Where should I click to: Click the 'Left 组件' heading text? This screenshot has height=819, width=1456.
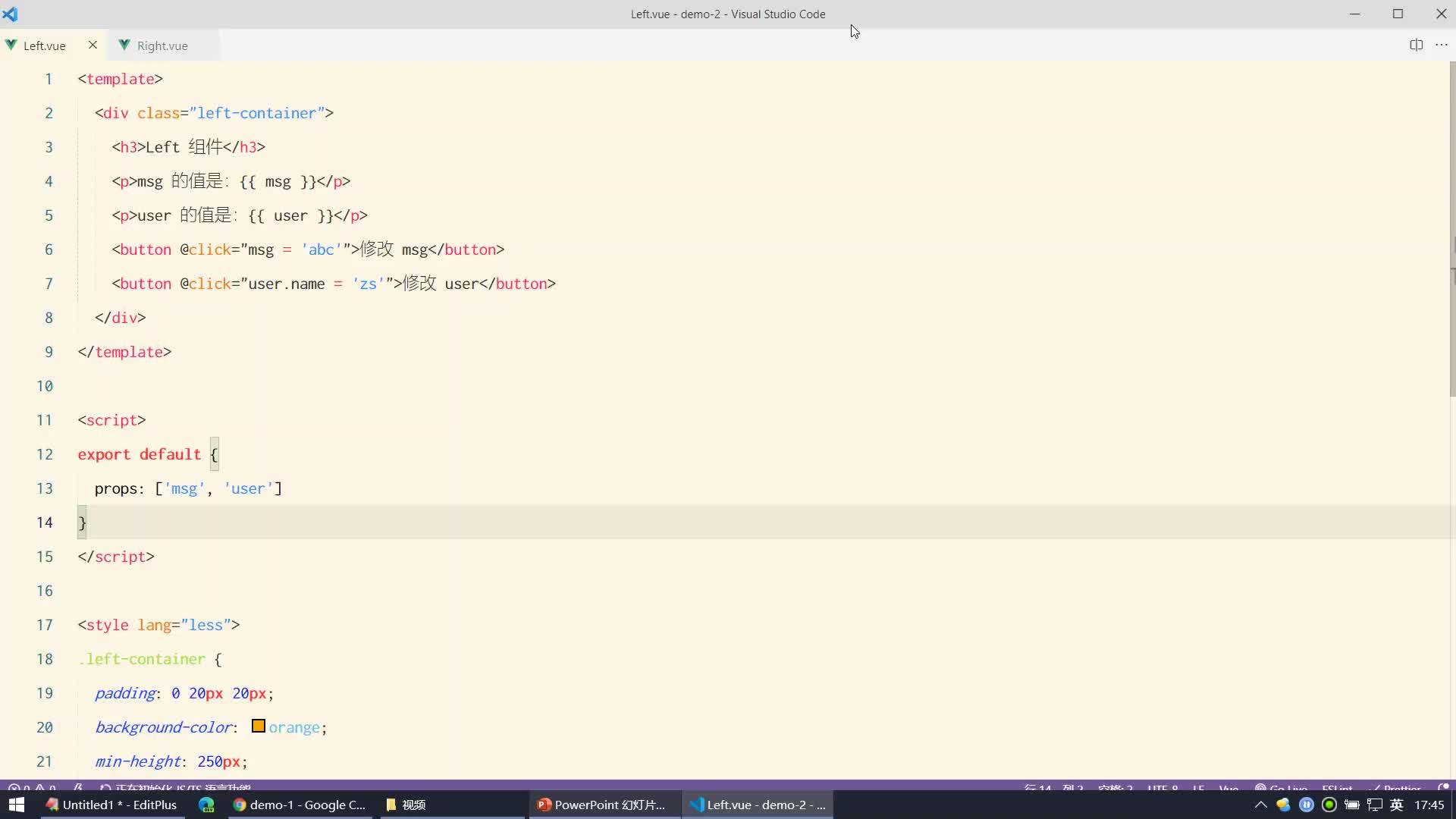184,147
